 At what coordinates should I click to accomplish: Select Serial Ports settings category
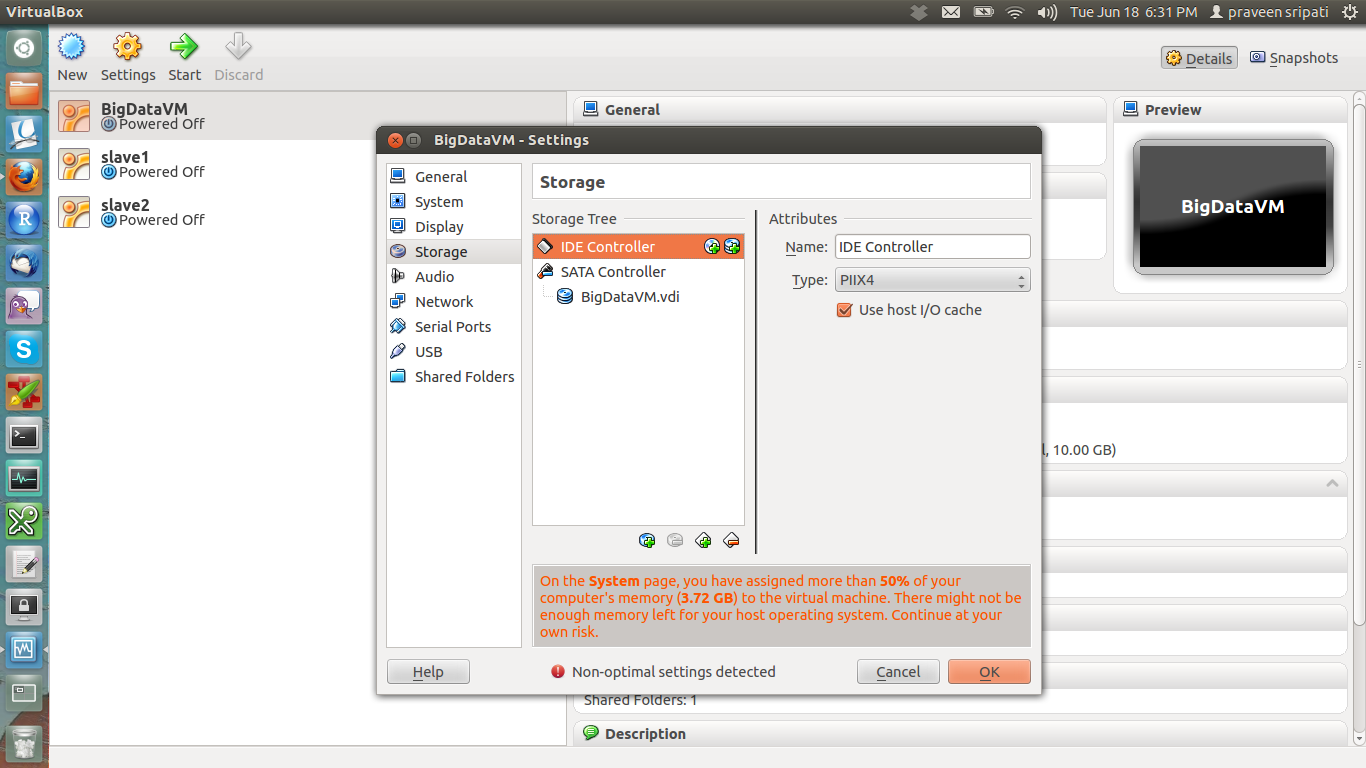(454, 327)
